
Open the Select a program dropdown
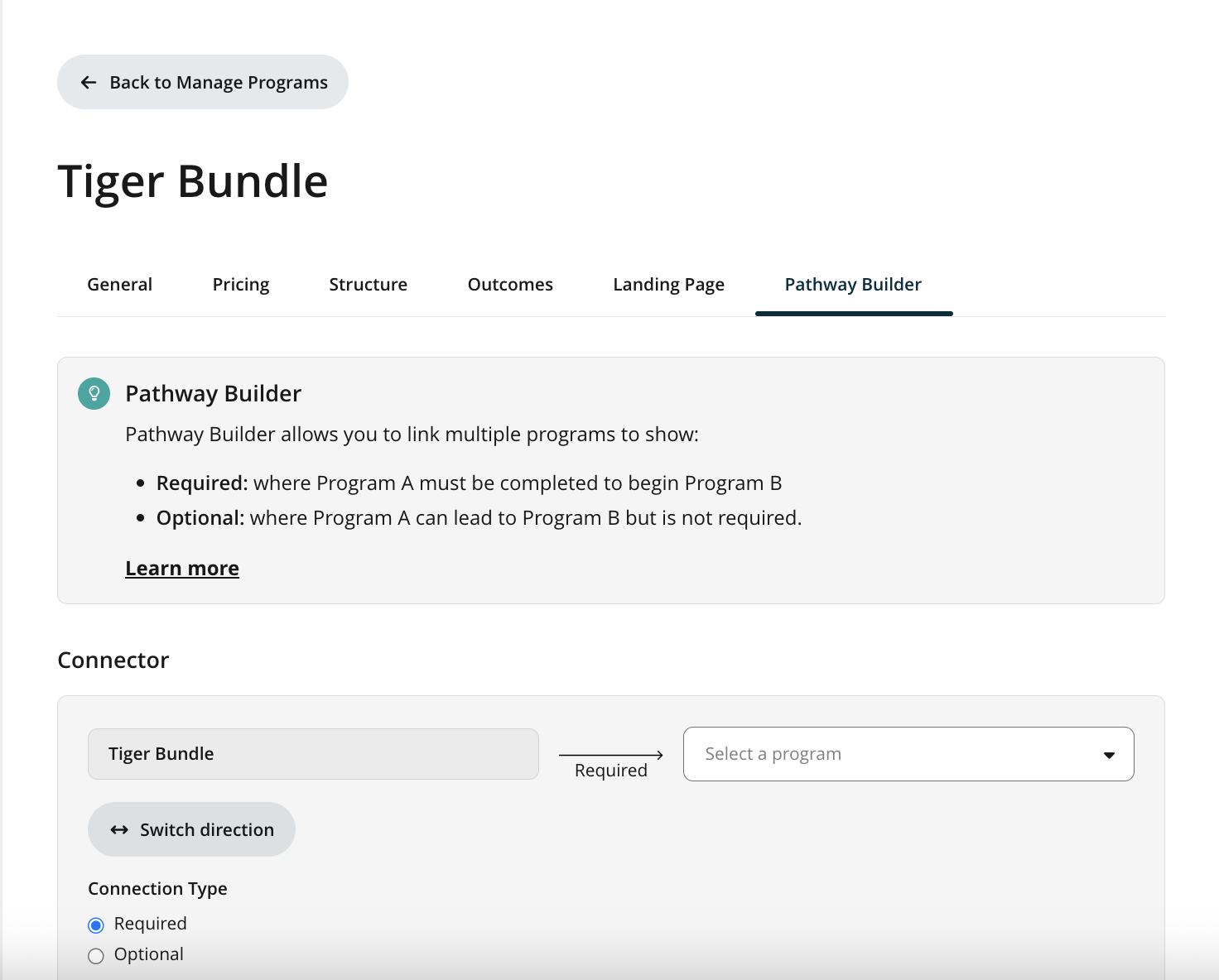pyautogui.click(x=908, y=754)
